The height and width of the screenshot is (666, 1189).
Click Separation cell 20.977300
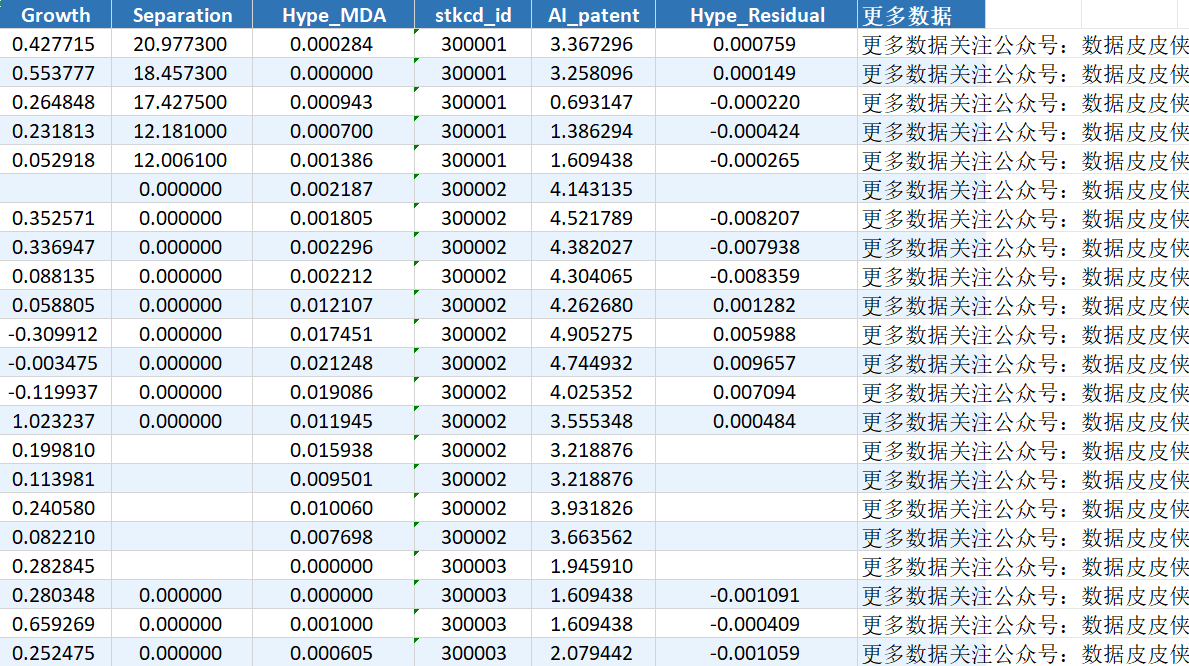click(182, 44)
